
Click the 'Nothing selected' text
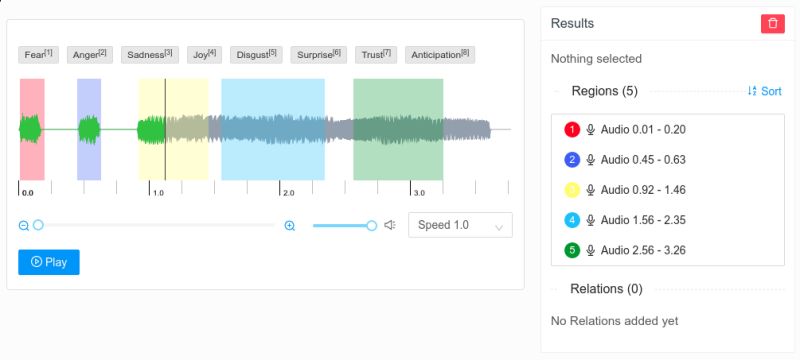click(x=596, y=59)
